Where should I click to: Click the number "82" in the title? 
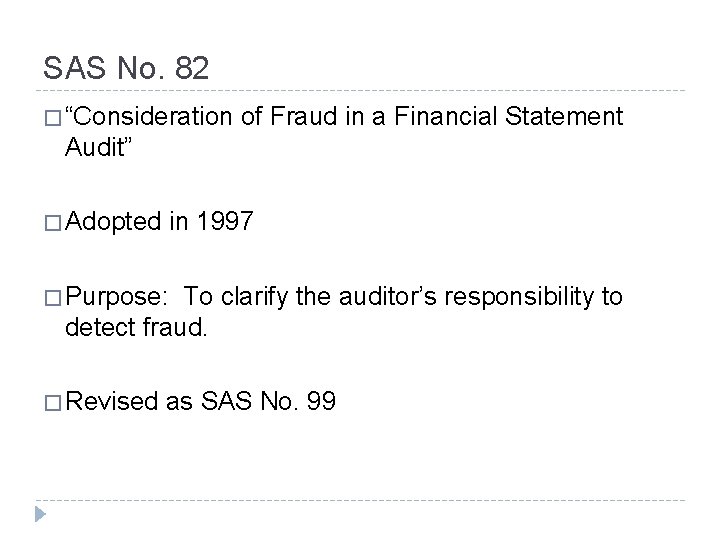pyautogui.click(x=192, y=68)
